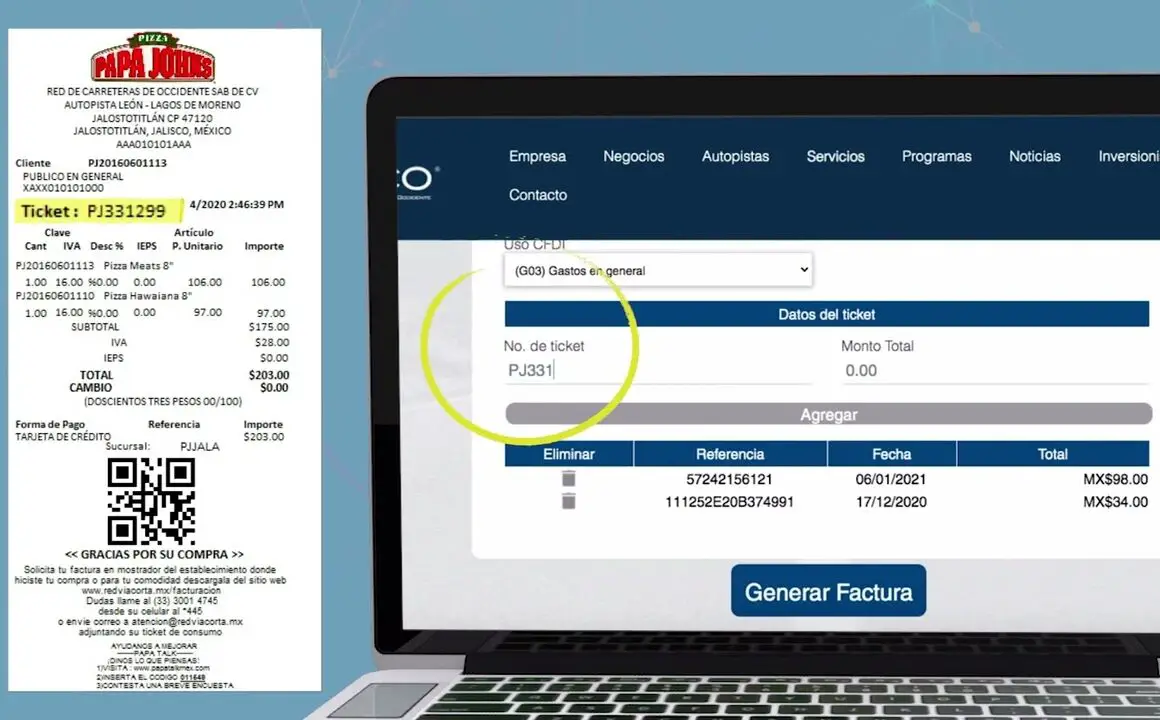Click the Eliminar column header
Viewport: 1160px width, 720px height.
[569, 454]
